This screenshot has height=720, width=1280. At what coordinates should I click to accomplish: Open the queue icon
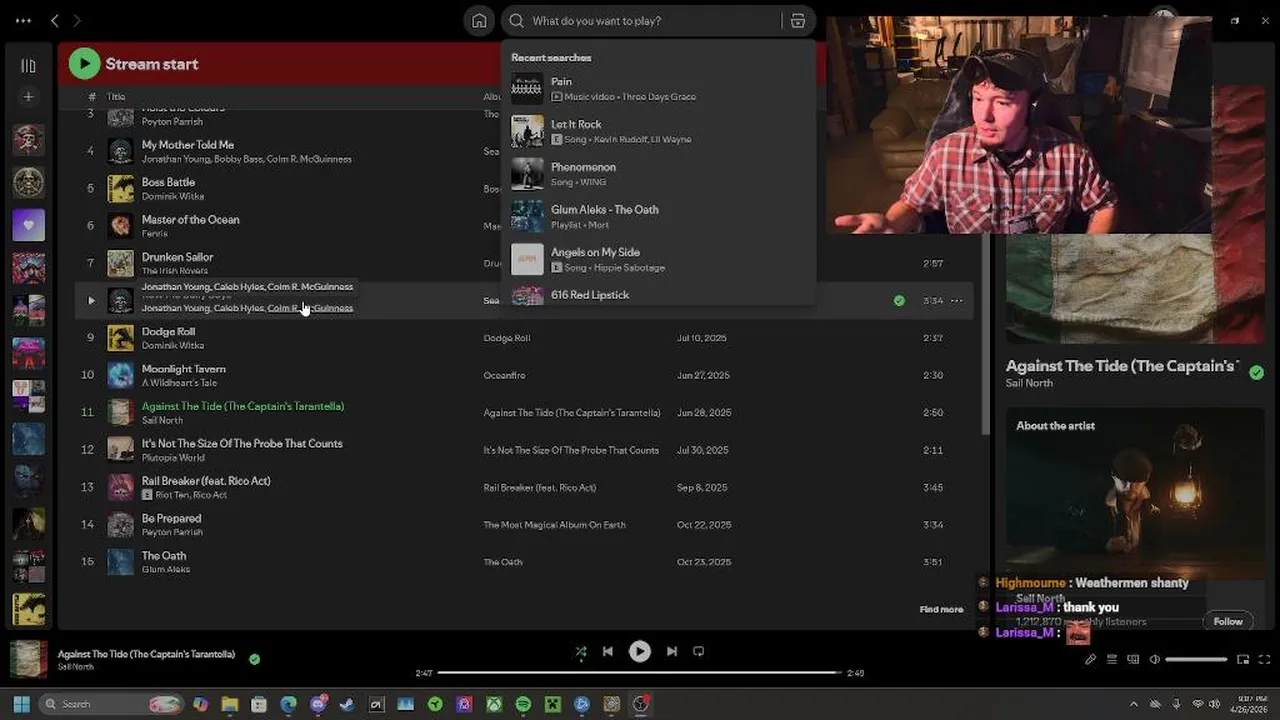[1112, 659]
